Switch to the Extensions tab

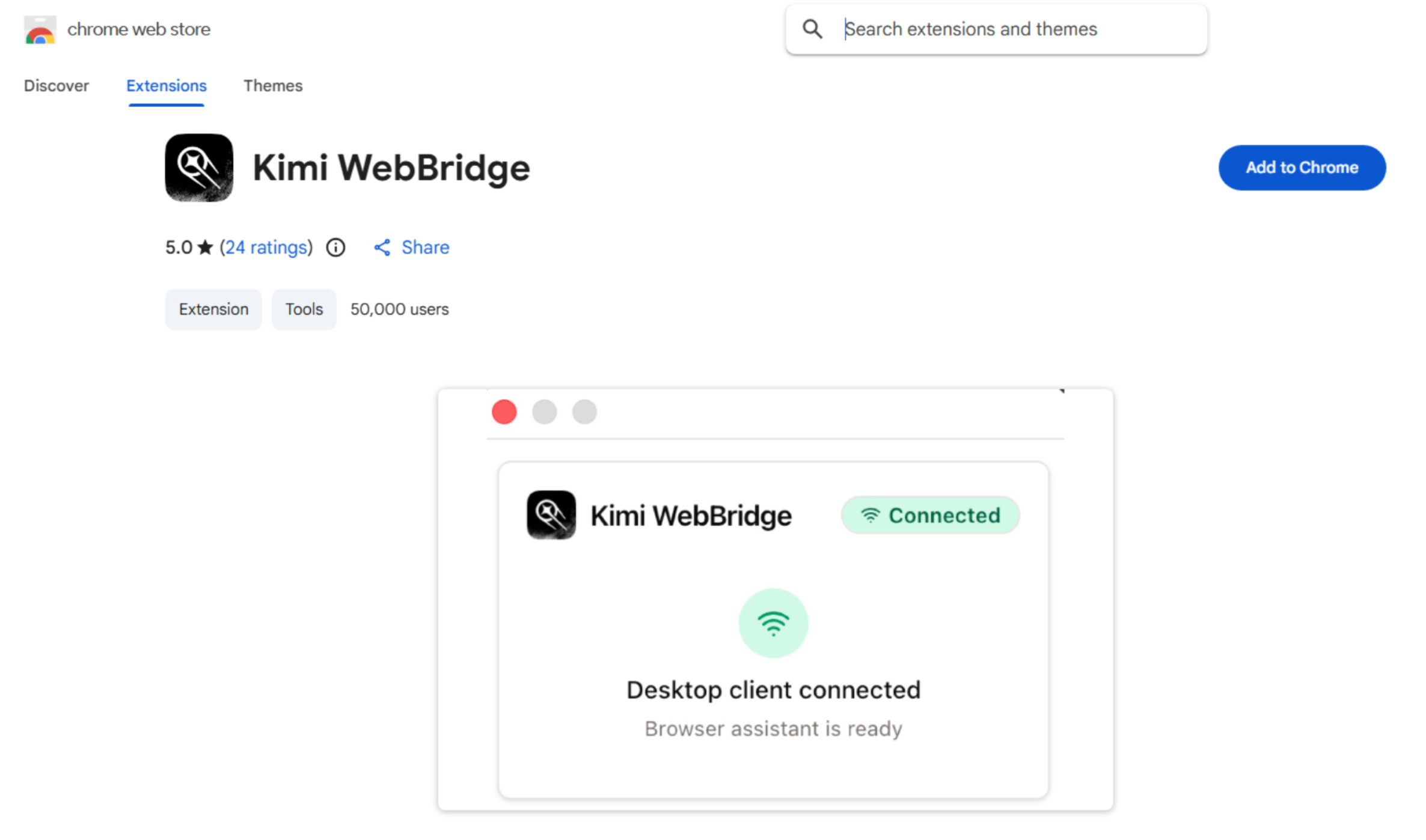coord(167,86)
